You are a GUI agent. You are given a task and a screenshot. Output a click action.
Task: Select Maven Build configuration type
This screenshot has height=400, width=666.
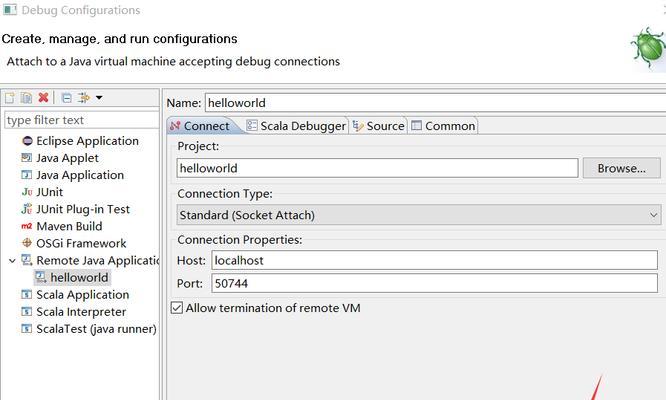pyautogui.click(x=69, y=226)
